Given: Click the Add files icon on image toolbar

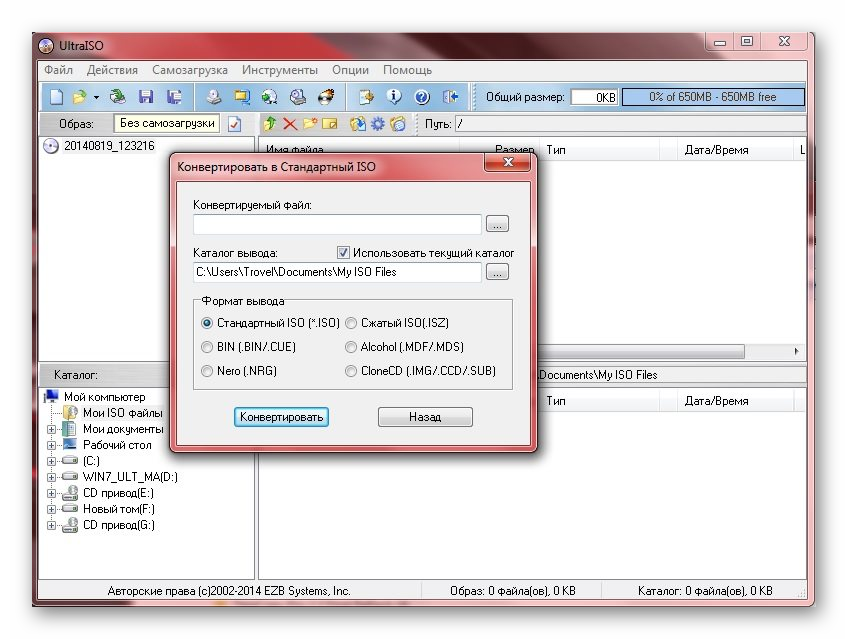Looking at the screenshot, I should pos(357,124).
